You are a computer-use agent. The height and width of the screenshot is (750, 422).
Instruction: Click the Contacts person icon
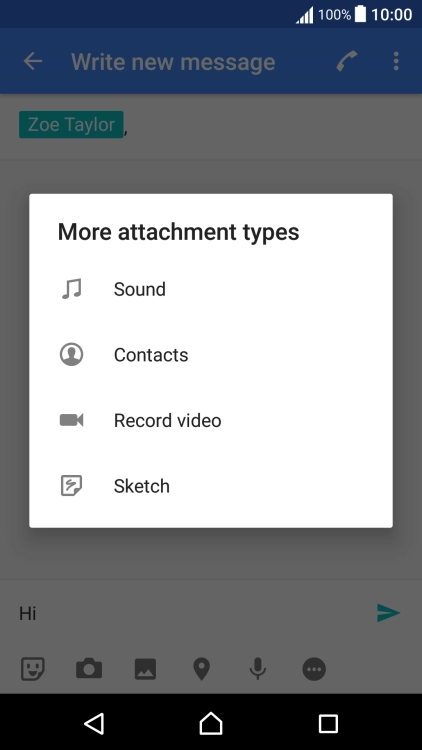point(71,355)
